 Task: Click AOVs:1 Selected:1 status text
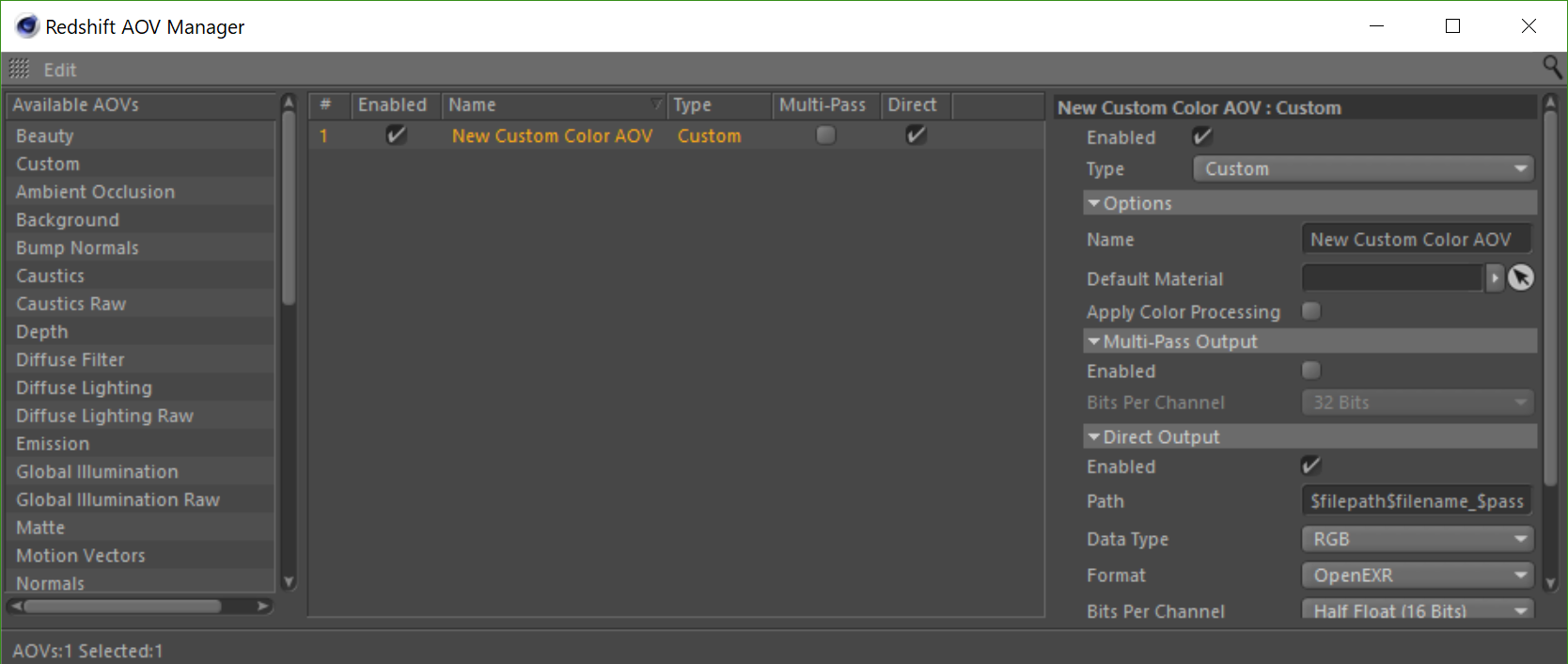coord(87,651)
